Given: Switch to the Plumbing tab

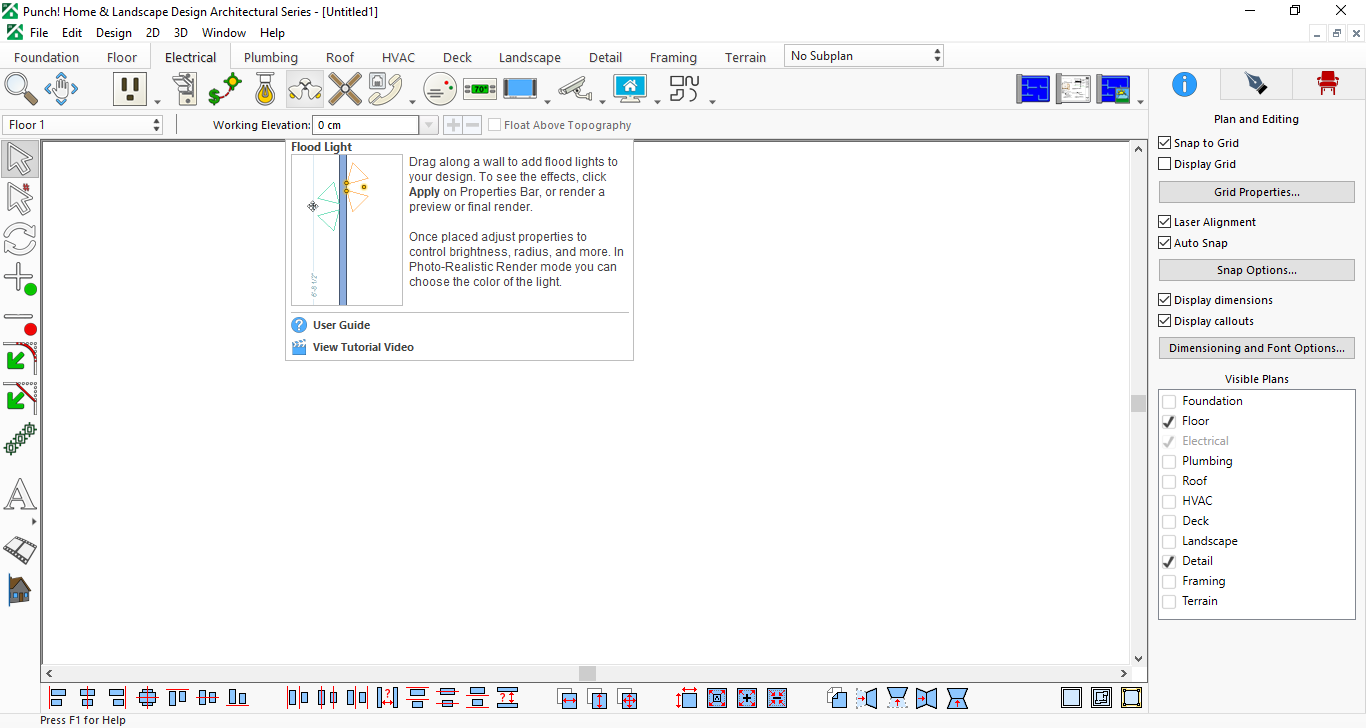Looking at the screenshot, I should pyautogui.click(x=271, y=57).
